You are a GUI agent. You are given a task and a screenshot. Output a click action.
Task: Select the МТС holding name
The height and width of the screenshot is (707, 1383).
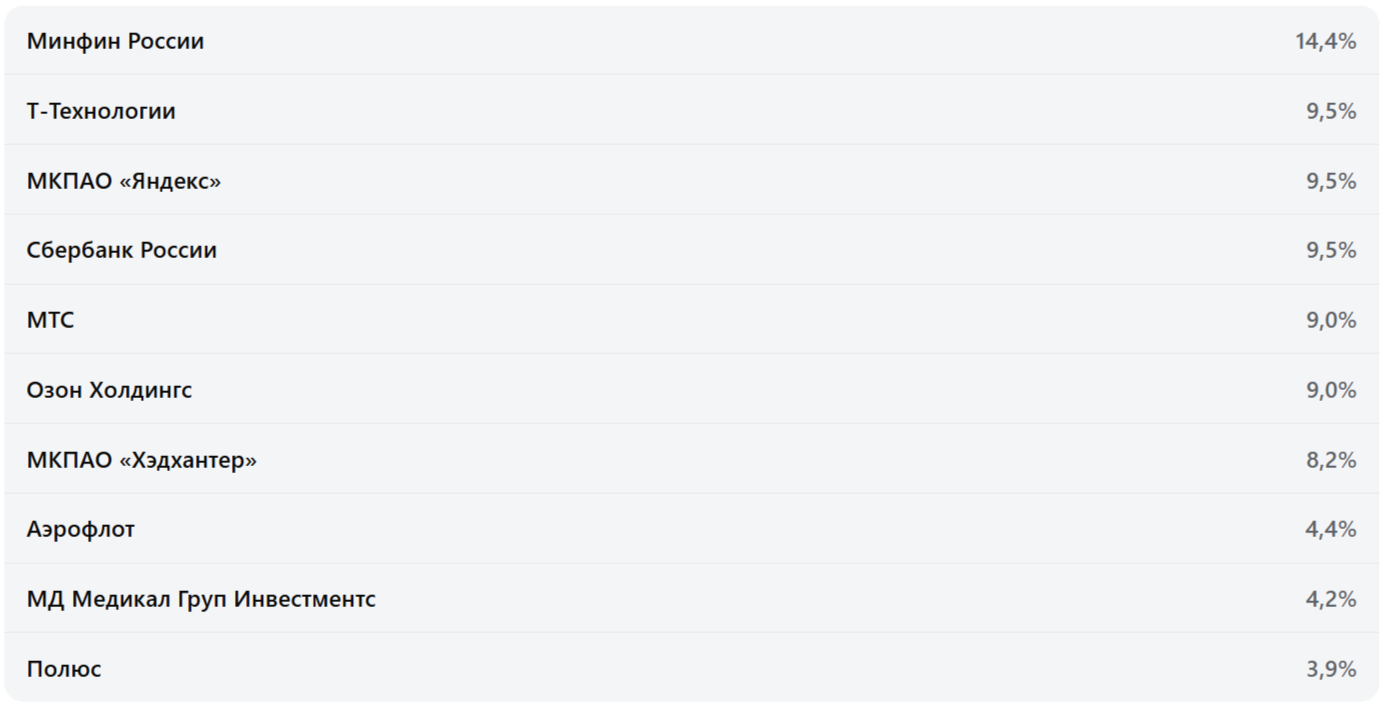(50, 320)
